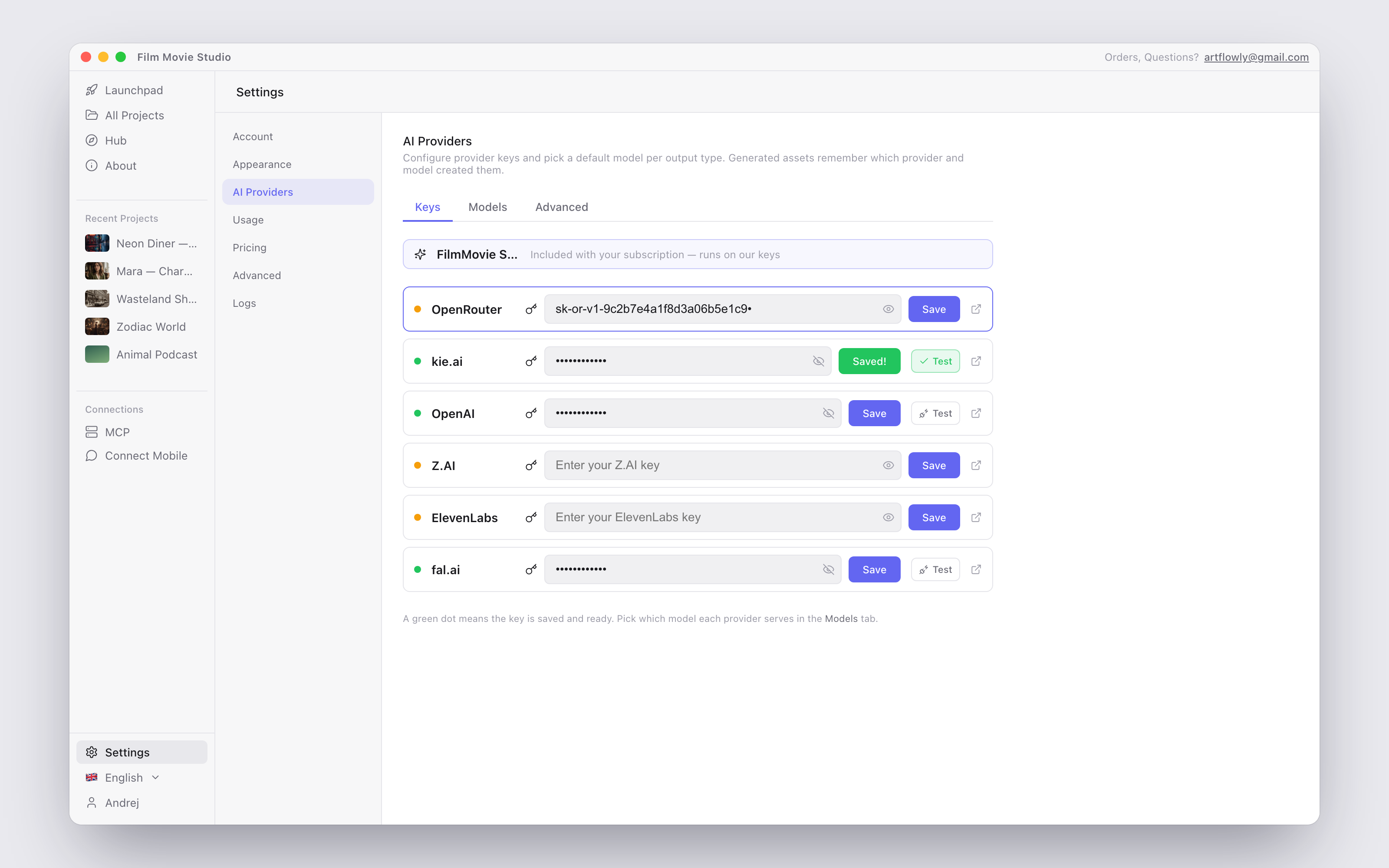Click into the ElevenLabs key field
Screen dimensions: 1389x868
coord(722,517)
